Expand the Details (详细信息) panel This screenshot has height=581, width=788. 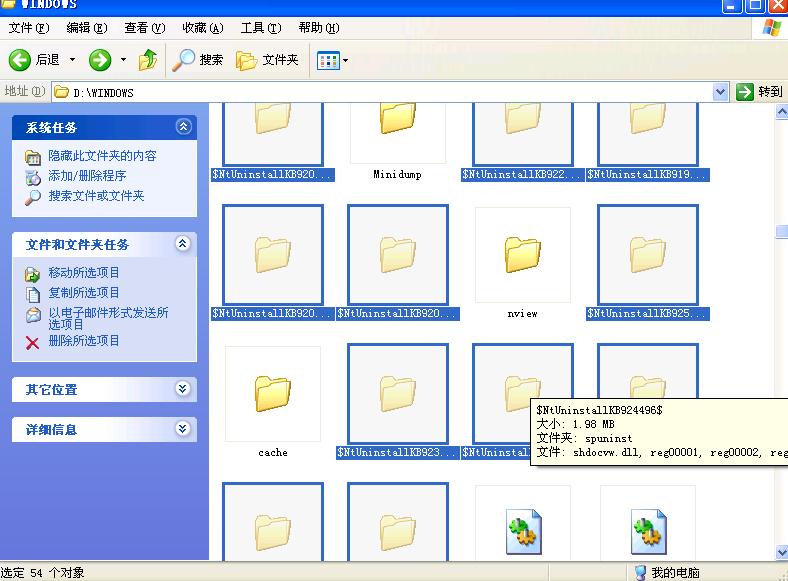[x=183, y=429]
